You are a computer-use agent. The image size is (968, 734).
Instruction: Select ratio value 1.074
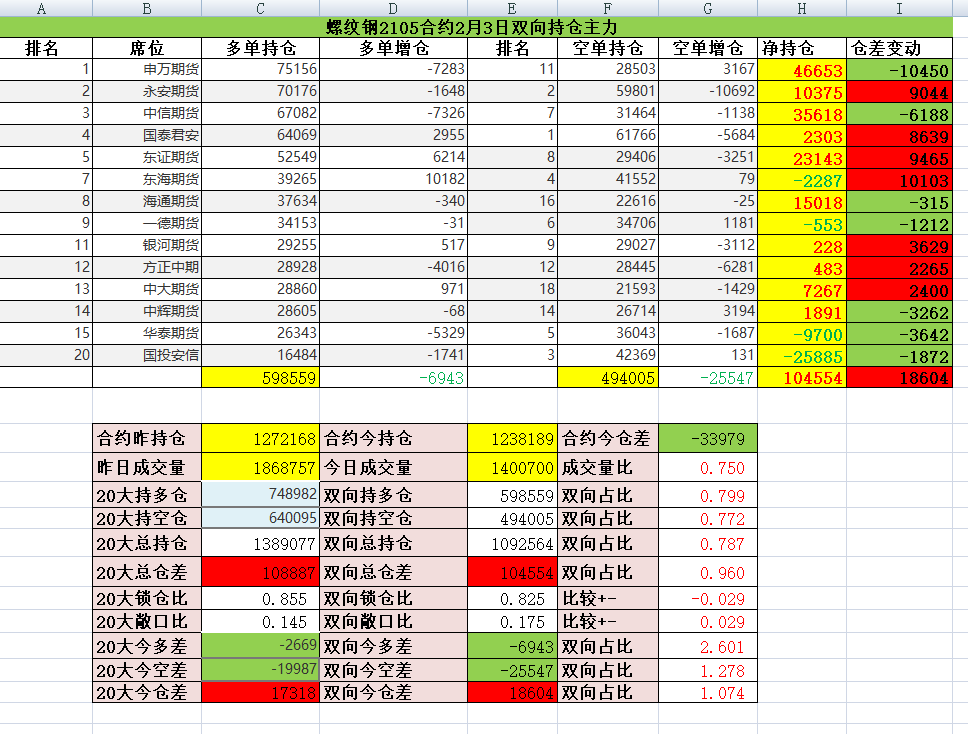708,693
